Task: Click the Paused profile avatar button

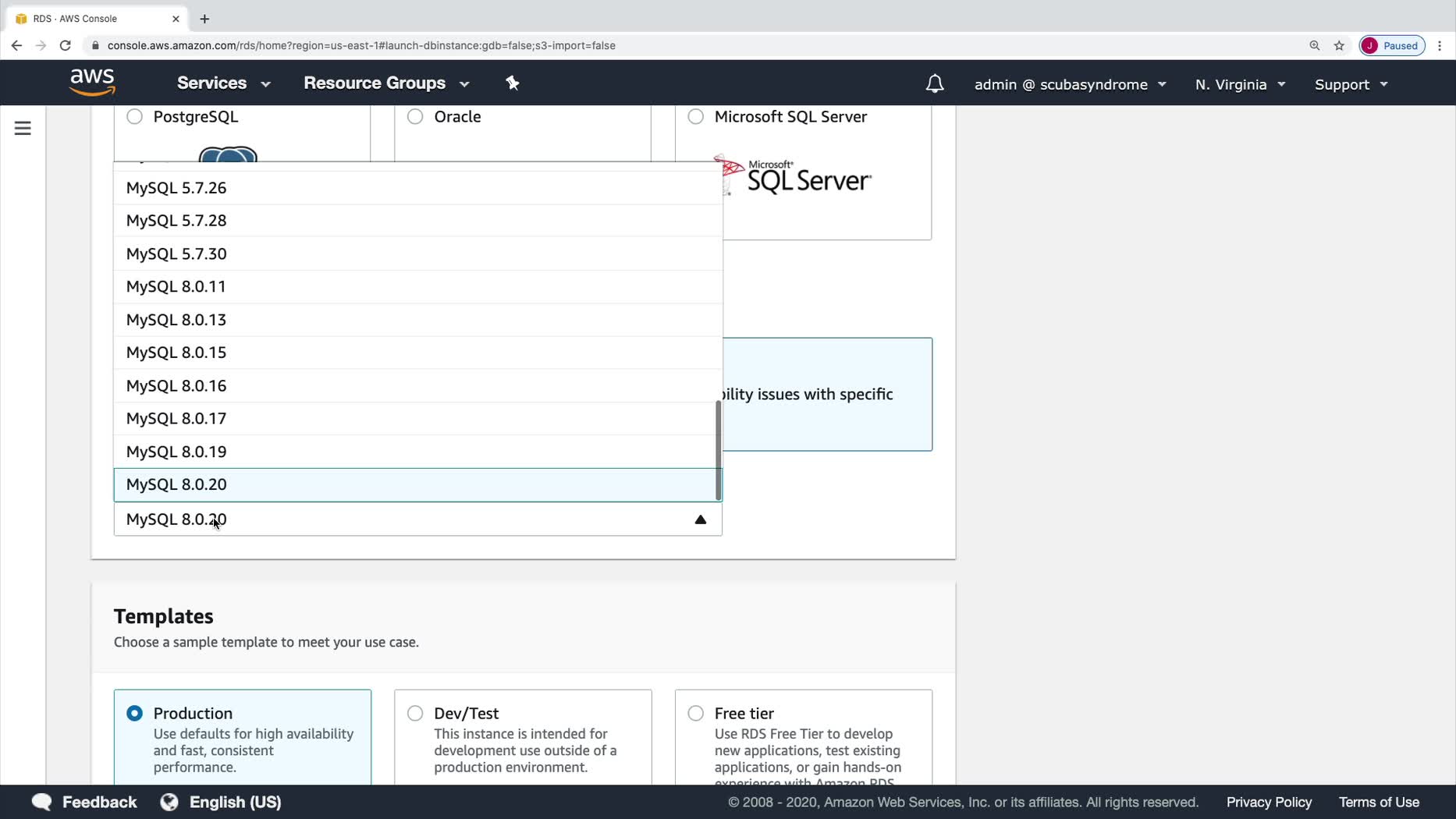Action: (x=1392, y=45)
